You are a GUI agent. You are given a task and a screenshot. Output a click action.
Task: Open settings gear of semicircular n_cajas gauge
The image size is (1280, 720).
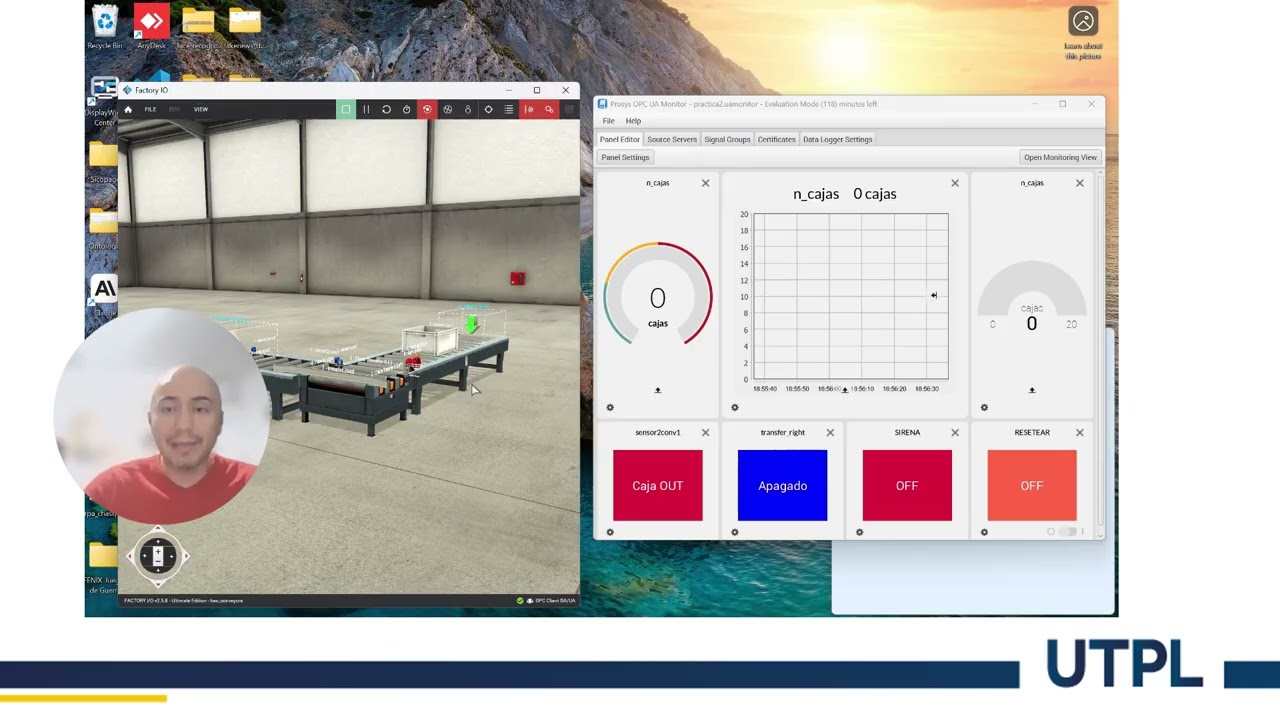984,407
